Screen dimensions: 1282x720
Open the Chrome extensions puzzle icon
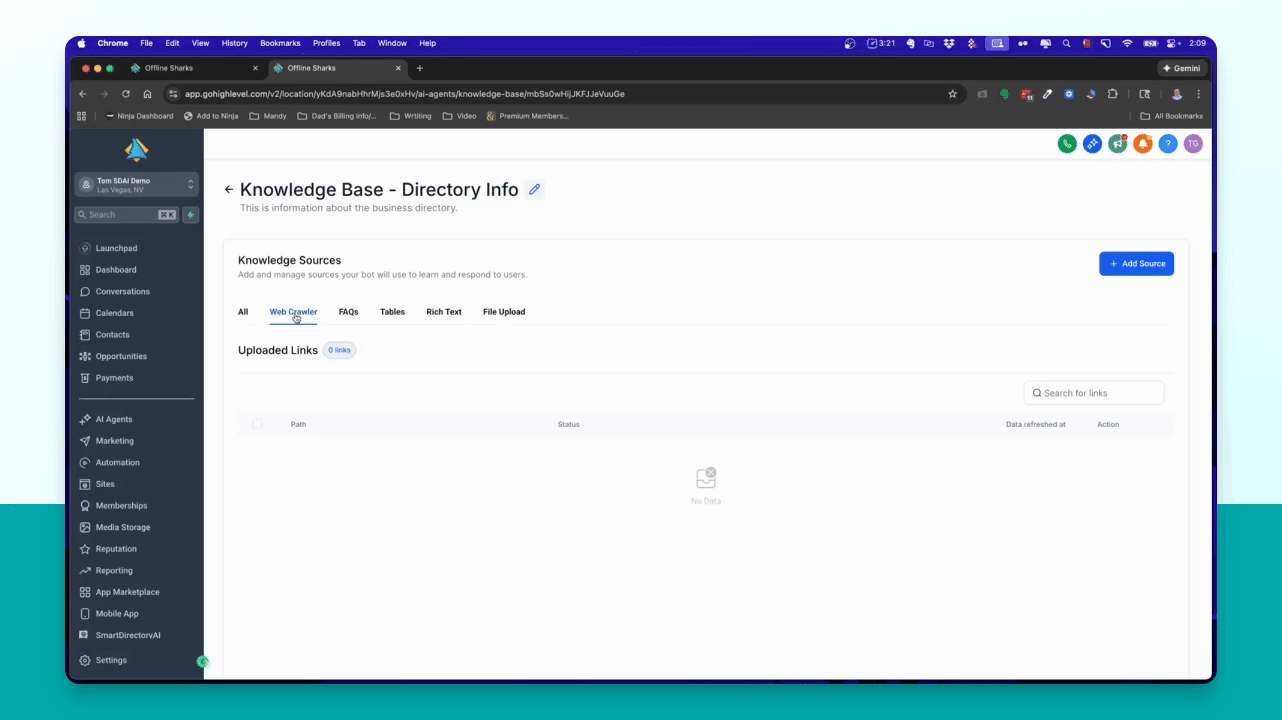point(1113,94)
